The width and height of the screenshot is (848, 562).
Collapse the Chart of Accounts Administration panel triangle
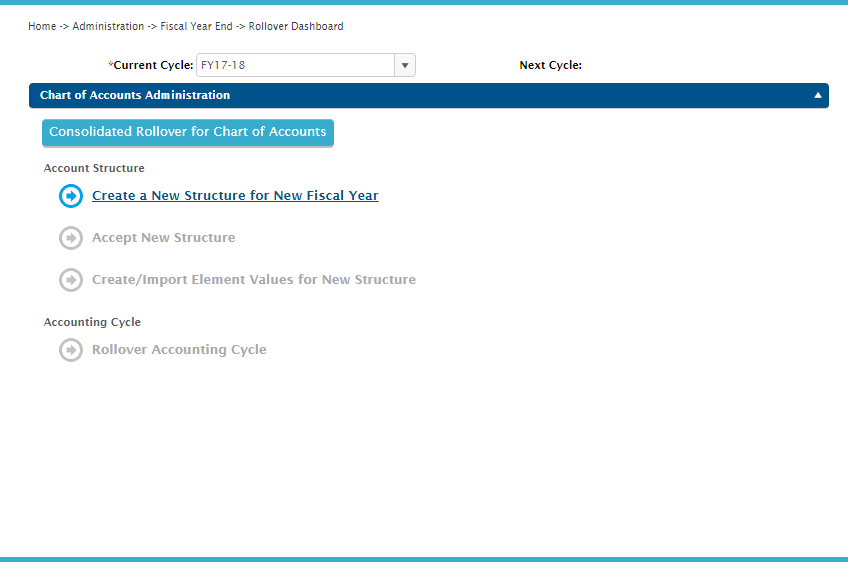818,95
